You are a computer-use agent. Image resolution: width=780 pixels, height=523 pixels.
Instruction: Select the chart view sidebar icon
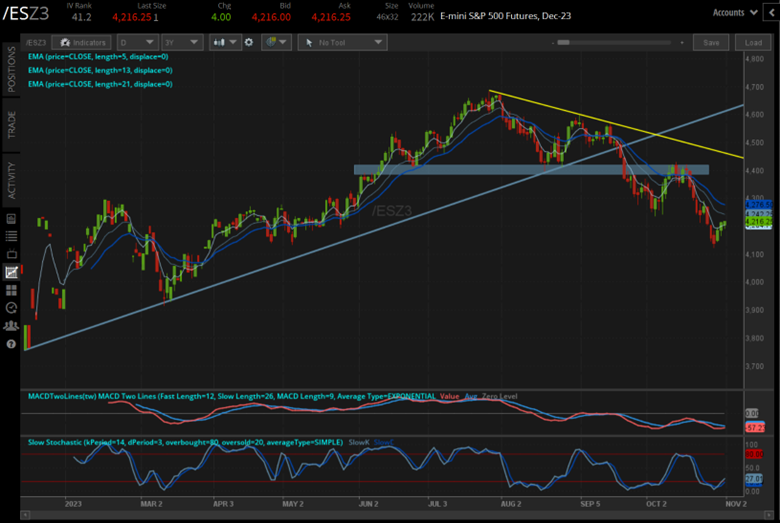(x=11, y=272)
